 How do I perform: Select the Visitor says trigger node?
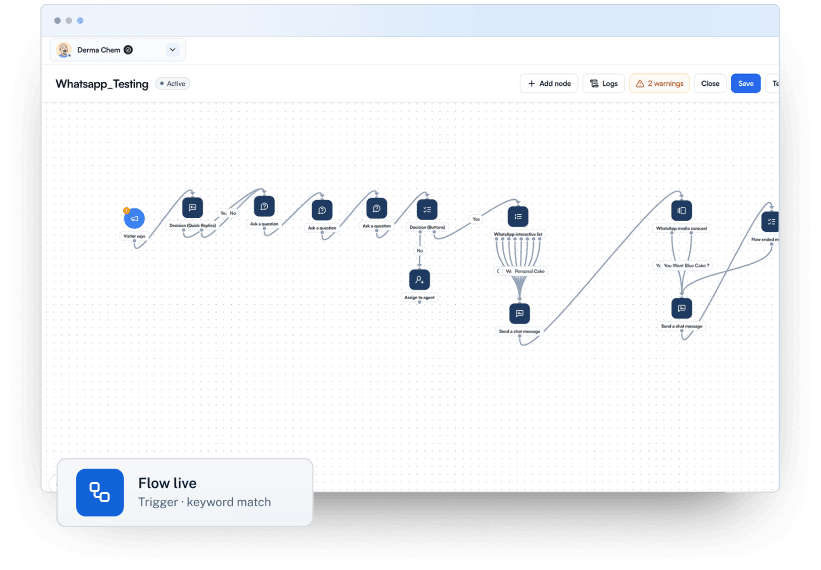click(135, 218)
